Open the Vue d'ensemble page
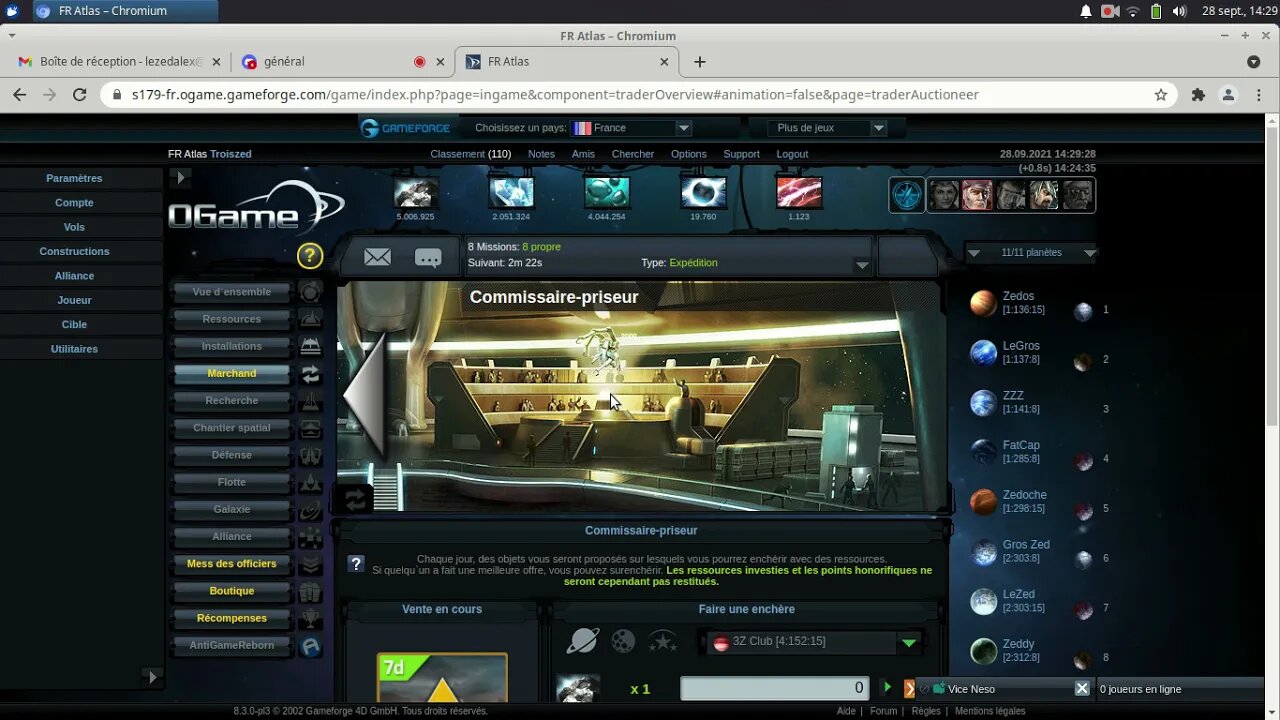1280x720 pixels. pos(232,292)
